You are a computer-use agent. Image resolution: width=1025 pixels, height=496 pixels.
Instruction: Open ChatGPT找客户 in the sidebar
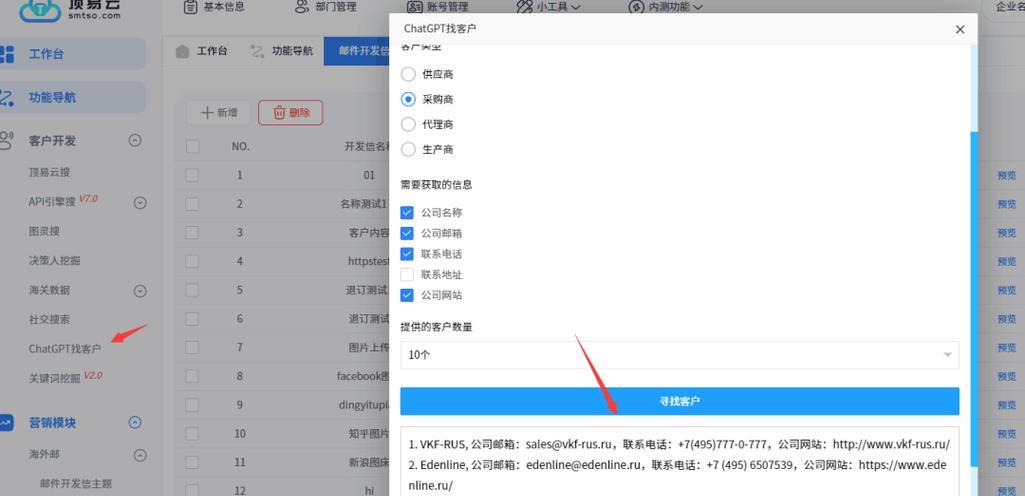[65, 349]
